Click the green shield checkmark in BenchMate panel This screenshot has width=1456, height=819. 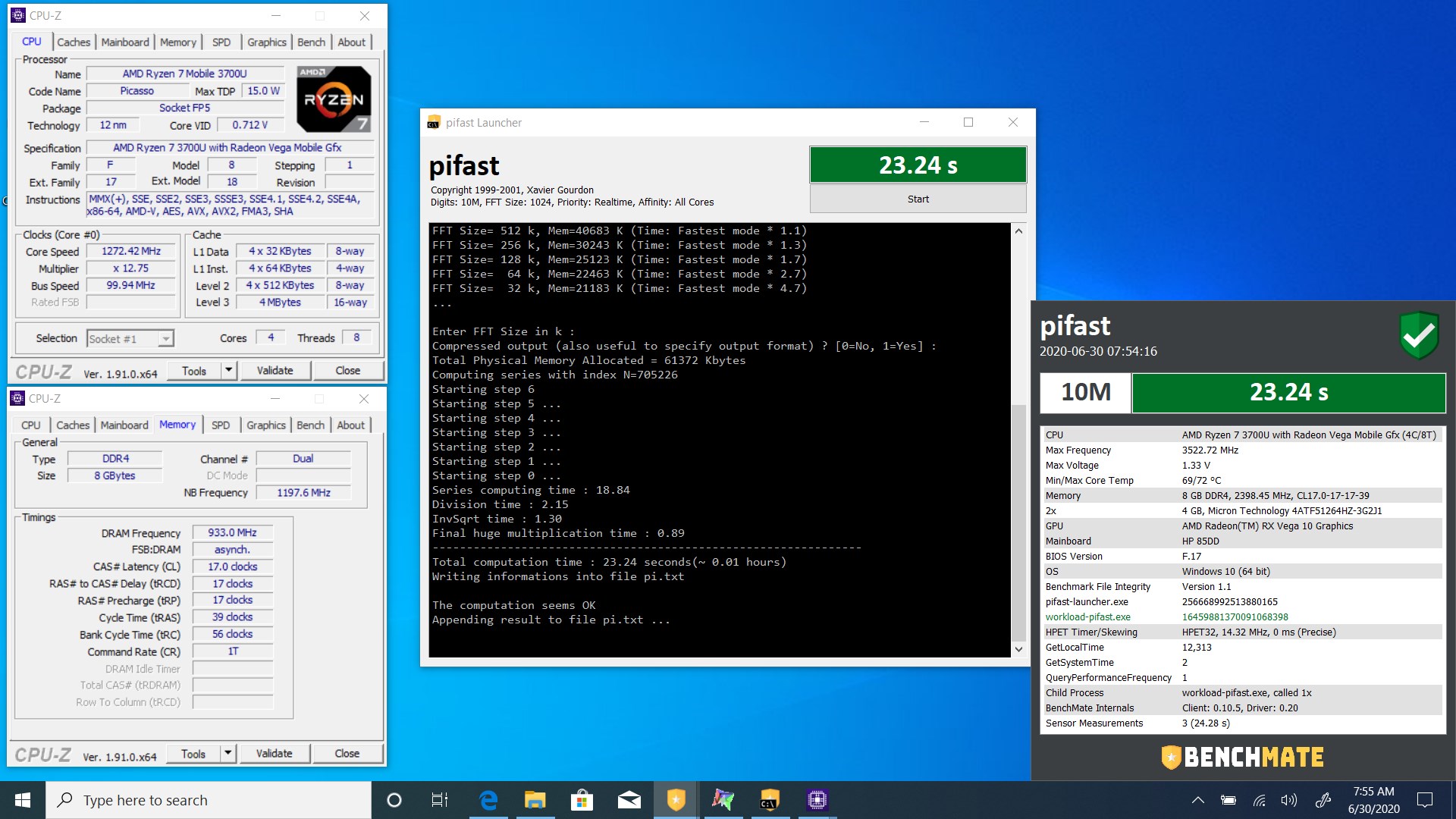click(x=1419, y=335)
